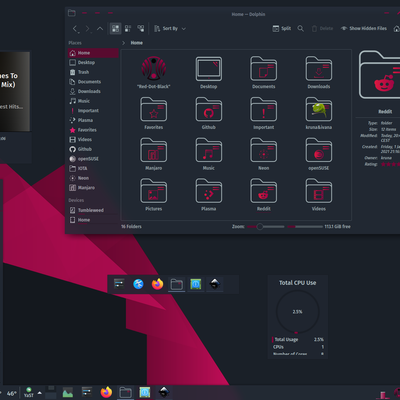The image size is (400, 400).
Task: Adjust the Zoom slider in status bar
Action: [x=266, y=227]
